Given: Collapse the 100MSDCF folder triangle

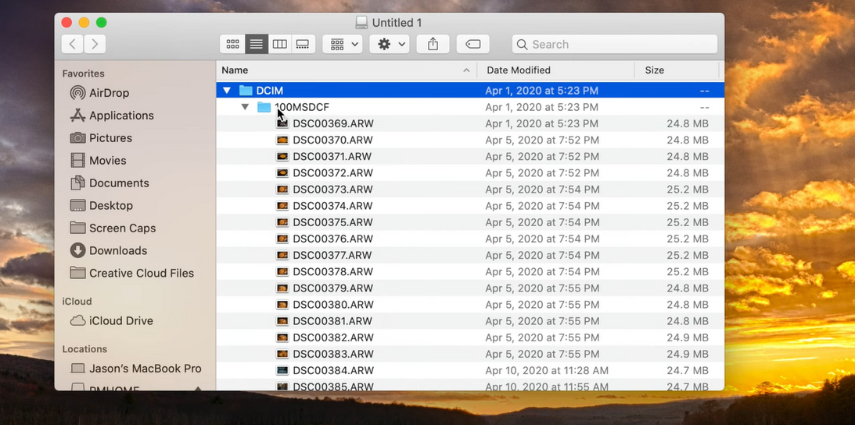Looking at the screenshot, I should [245, 107].
